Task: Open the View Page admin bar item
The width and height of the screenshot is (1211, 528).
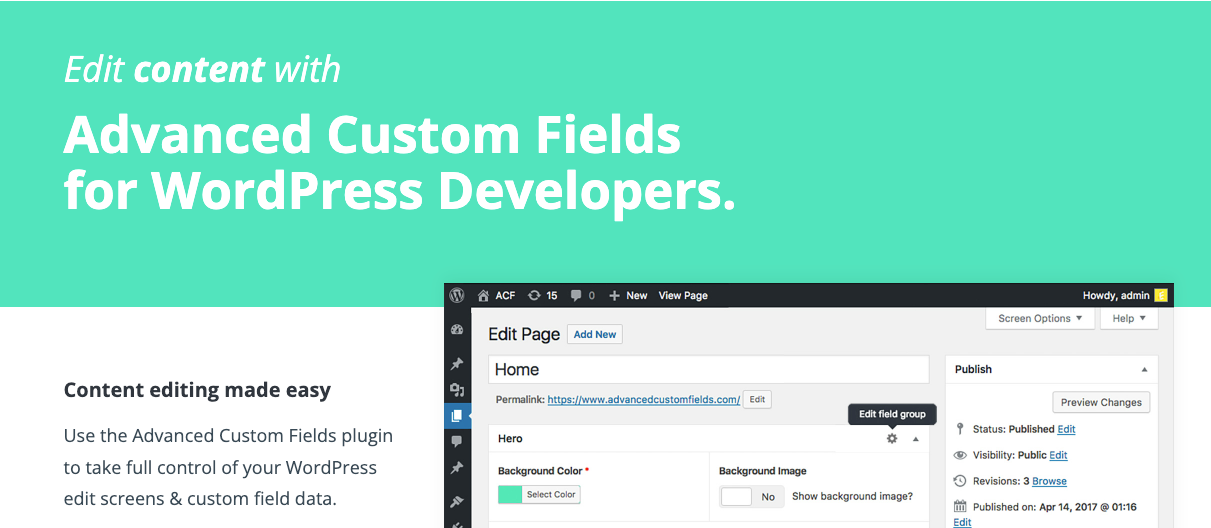Action: (683, 295)
